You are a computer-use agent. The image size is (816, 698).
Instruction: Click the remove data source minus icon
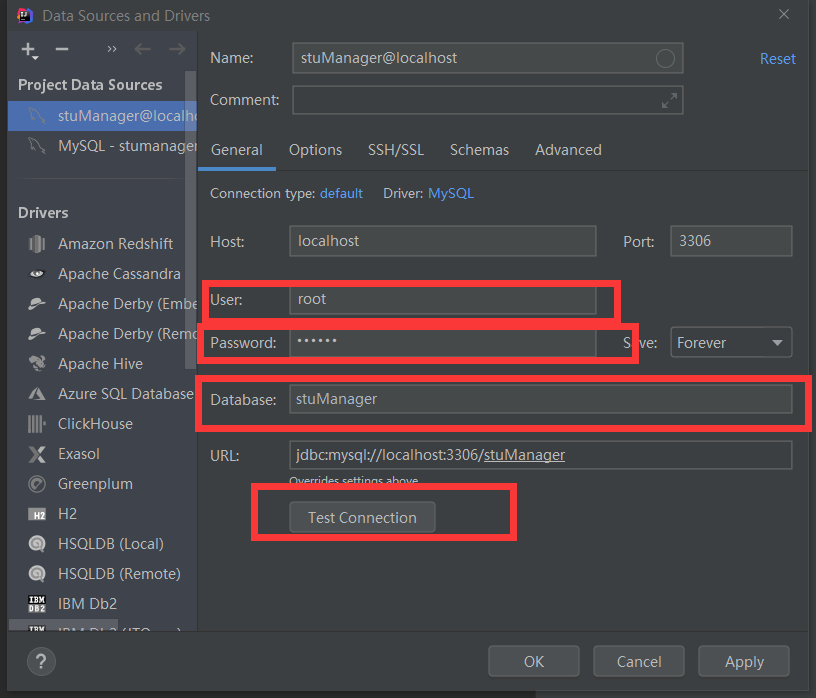pos(62,49)
